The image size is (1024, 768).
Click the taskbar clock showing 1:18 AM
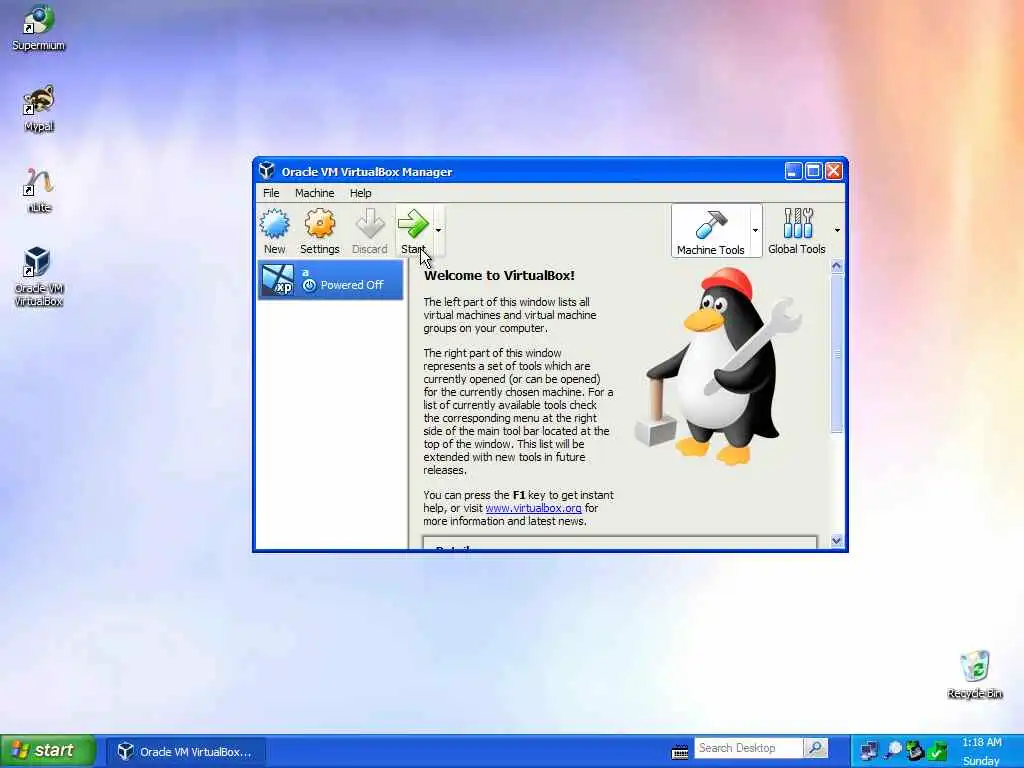[x=982, y=743]
